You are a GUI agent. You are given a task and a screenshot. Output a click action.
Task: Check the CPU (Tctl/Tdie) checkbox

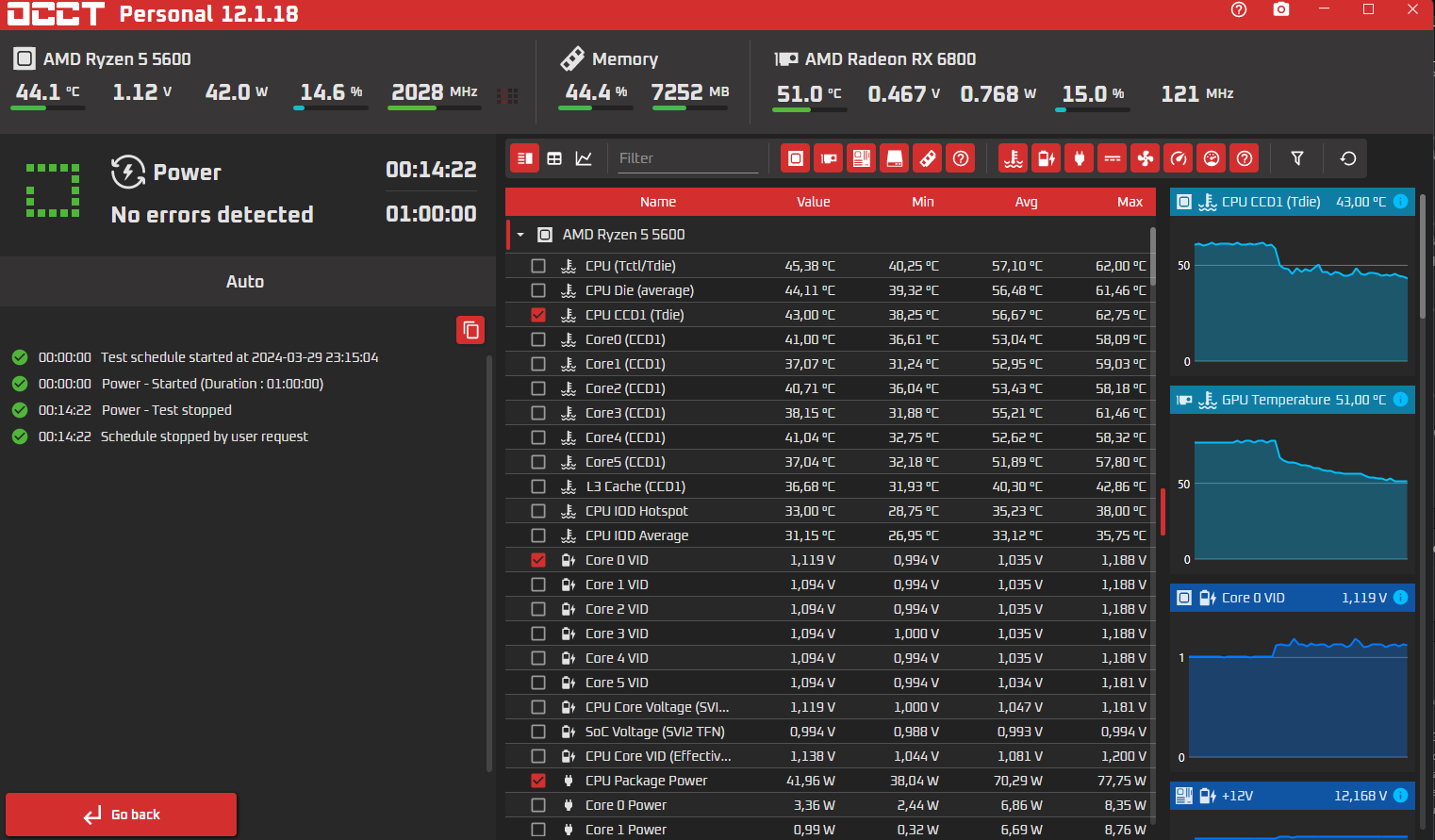(x=538, y=266)
